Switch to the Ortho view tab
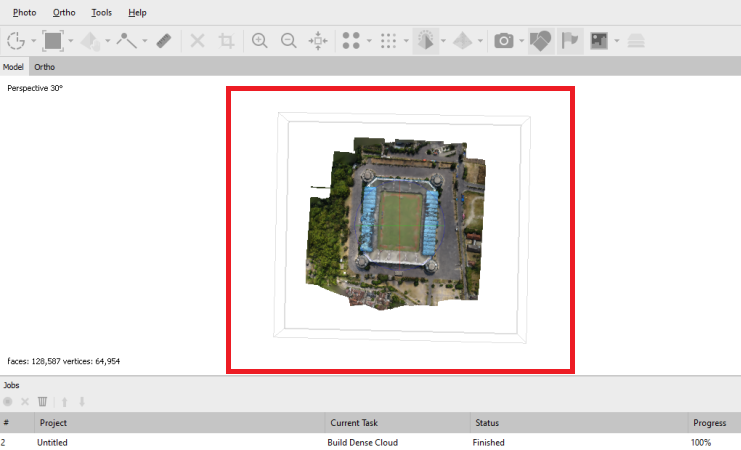This screenshot has height=450, width=741. (x=44, y=67)
